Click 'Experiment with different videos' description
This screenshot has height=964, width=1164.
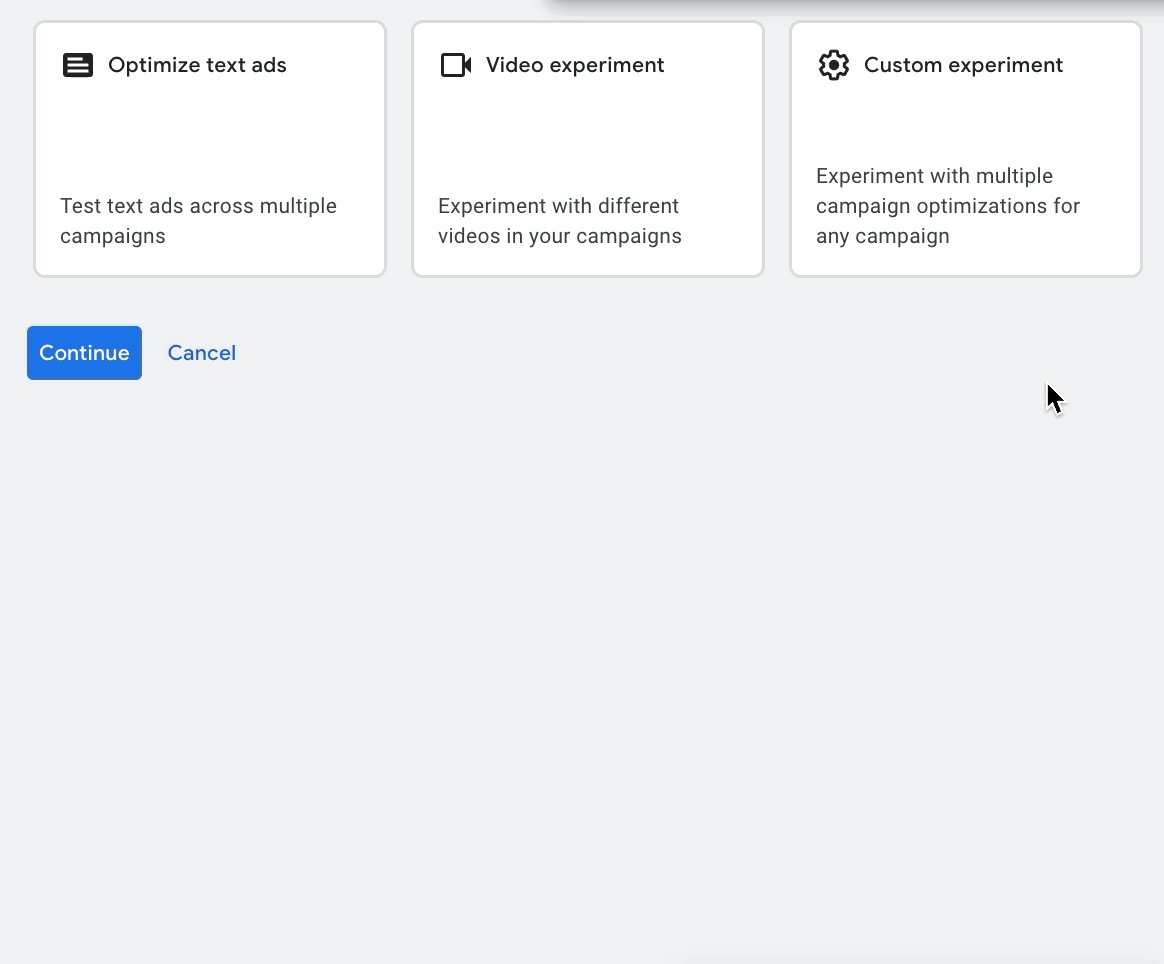tap(560, 220)
